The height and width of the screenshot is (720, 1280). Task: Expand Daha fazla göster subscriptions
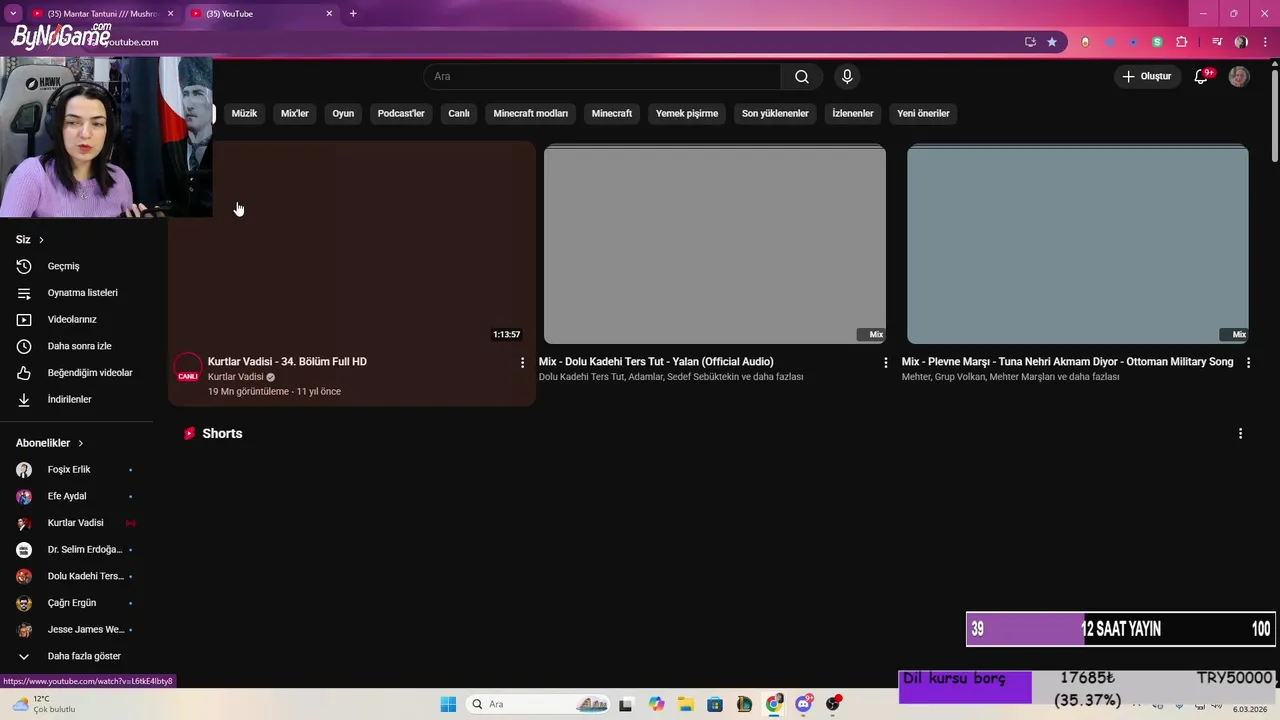[x=78, y=656]
